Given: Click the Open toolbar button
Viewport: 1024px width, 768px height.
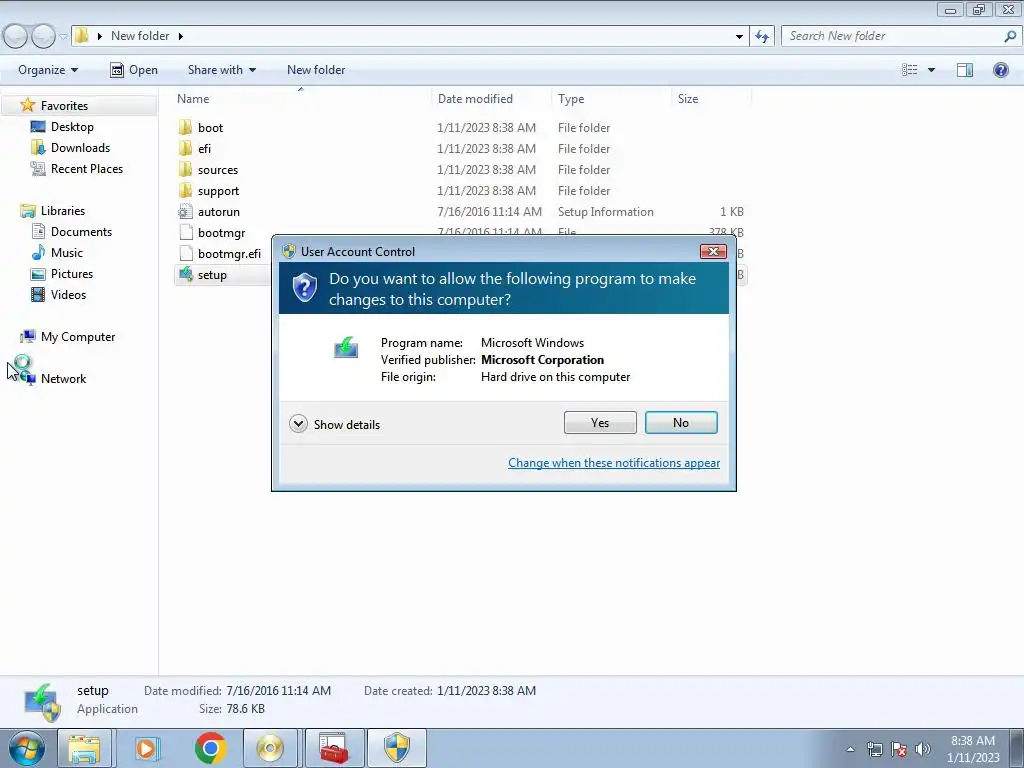Looking at the screenshot, I should 133,70.
